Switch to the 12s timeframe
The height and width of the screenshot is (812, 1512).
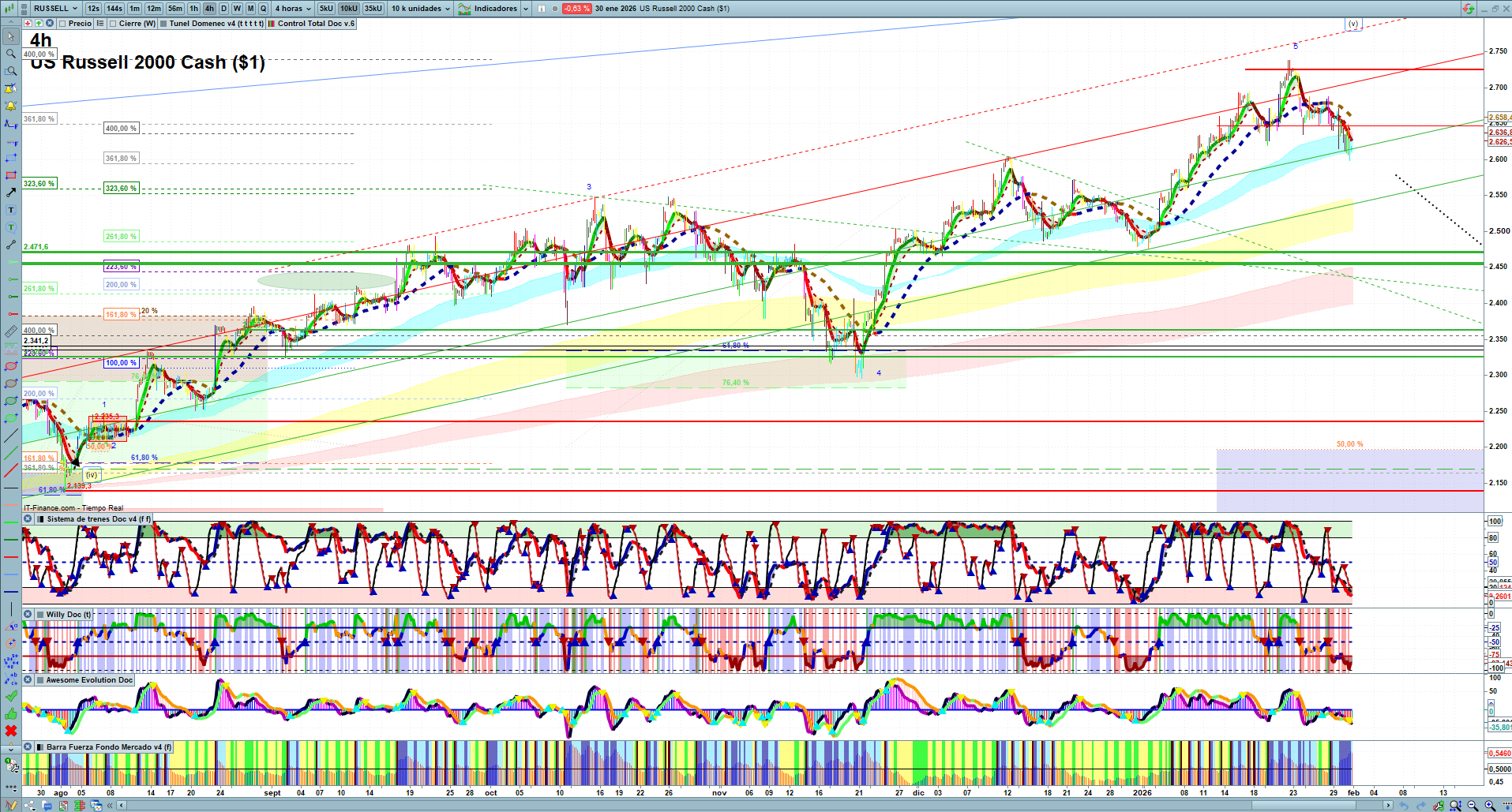93,9
